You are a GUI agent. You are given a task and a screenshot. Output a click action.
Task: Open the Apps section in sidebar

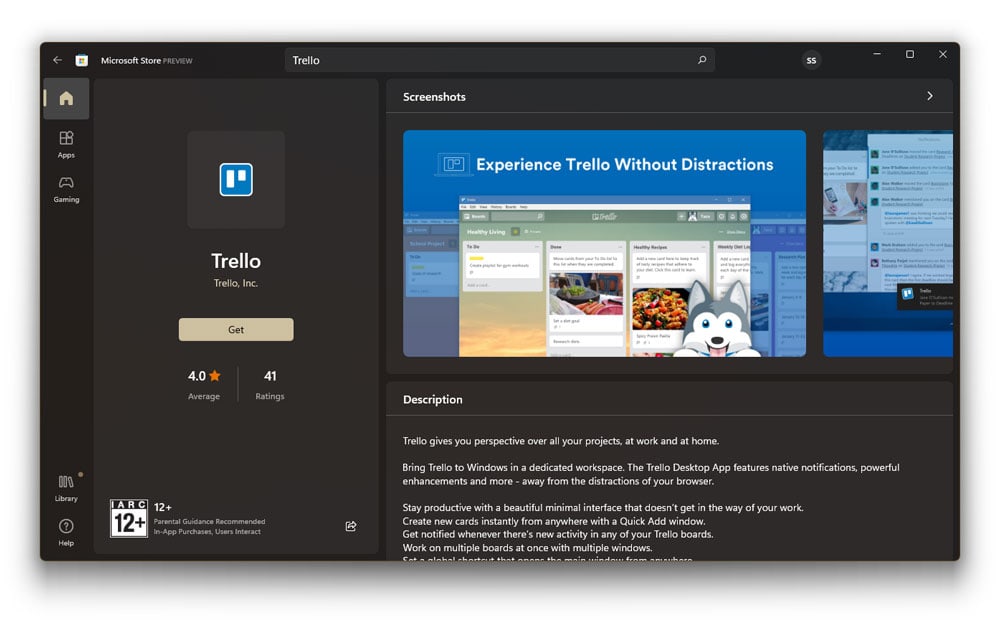(x=66, y=144)
